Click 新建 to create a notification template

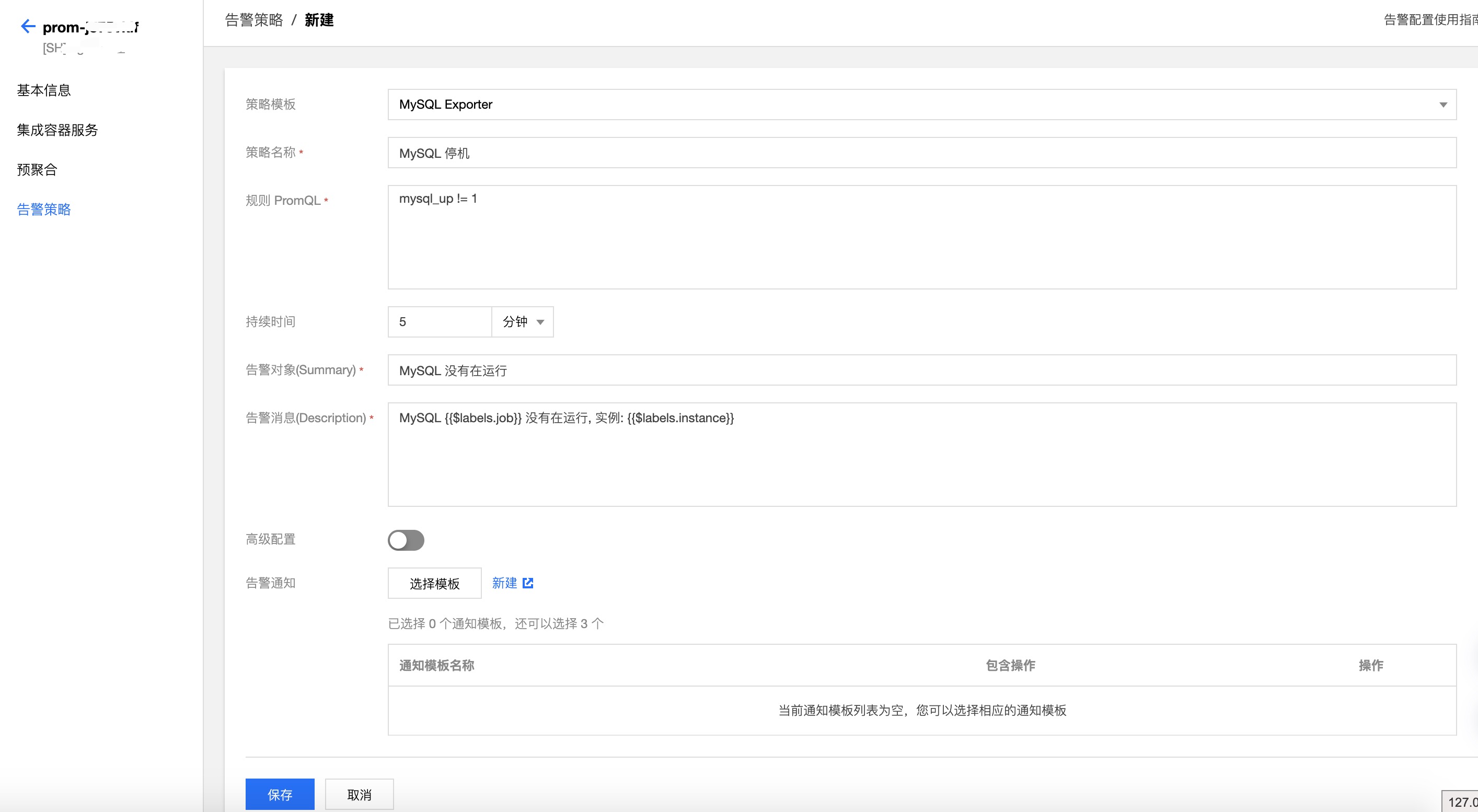(x=504, y=583)
